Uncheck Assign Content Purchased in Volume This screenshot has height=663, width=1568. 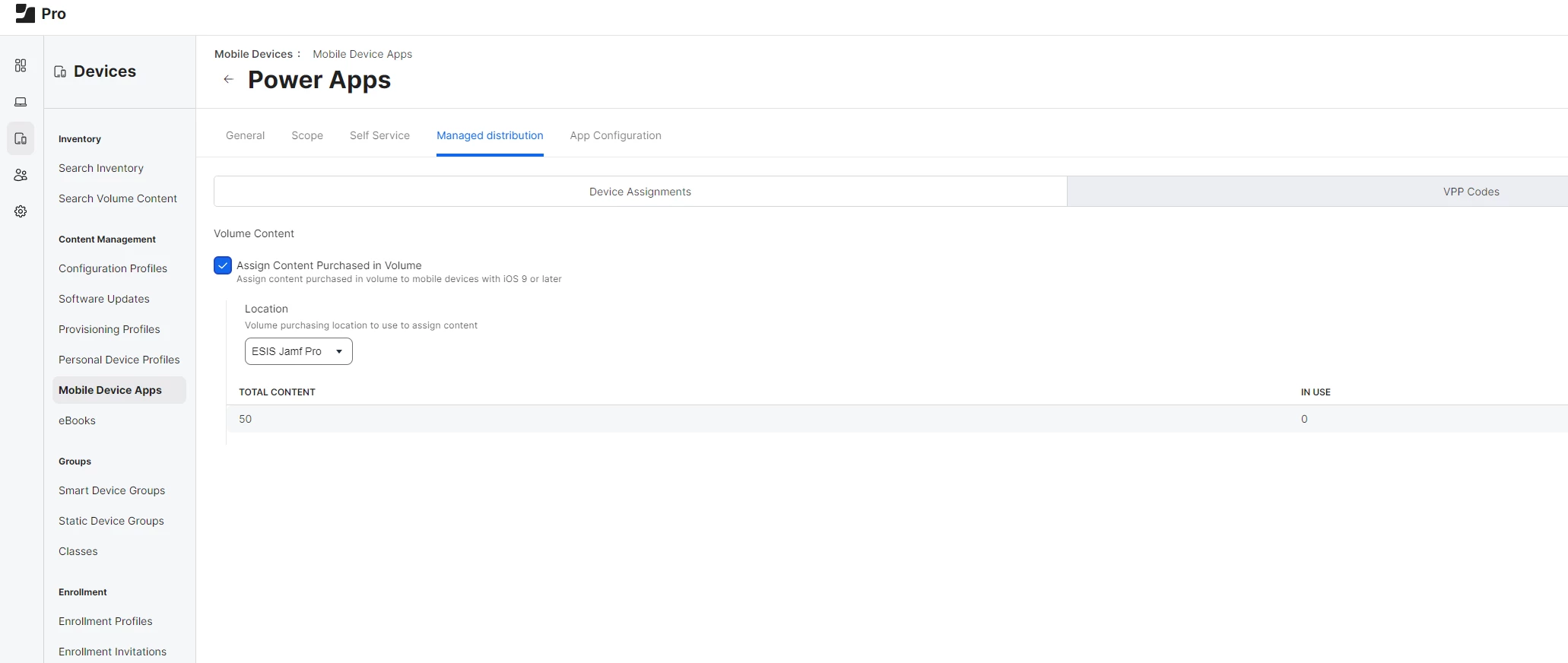point(223,265)
